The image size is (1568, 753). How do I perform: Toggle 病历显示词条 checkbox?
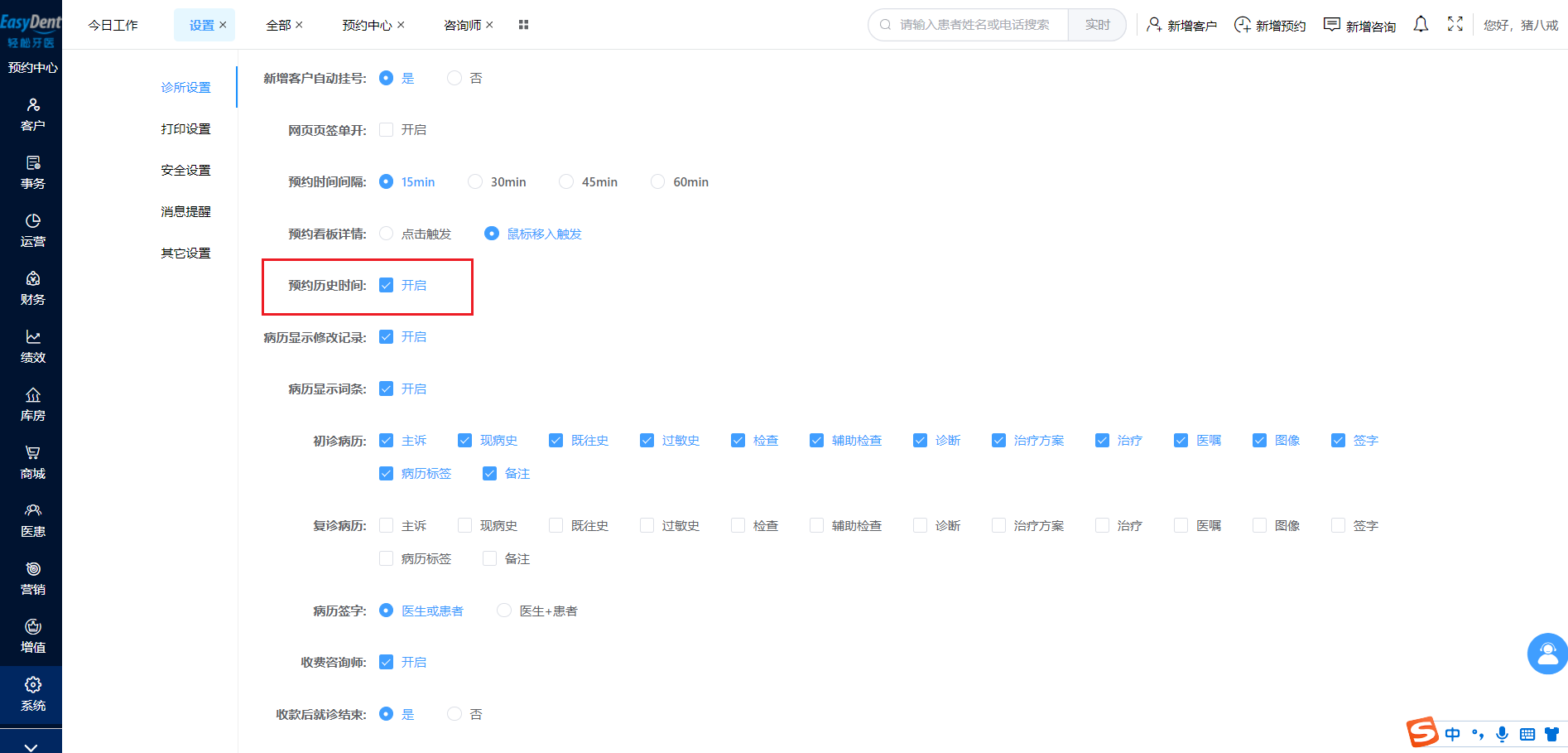(387, 389)
